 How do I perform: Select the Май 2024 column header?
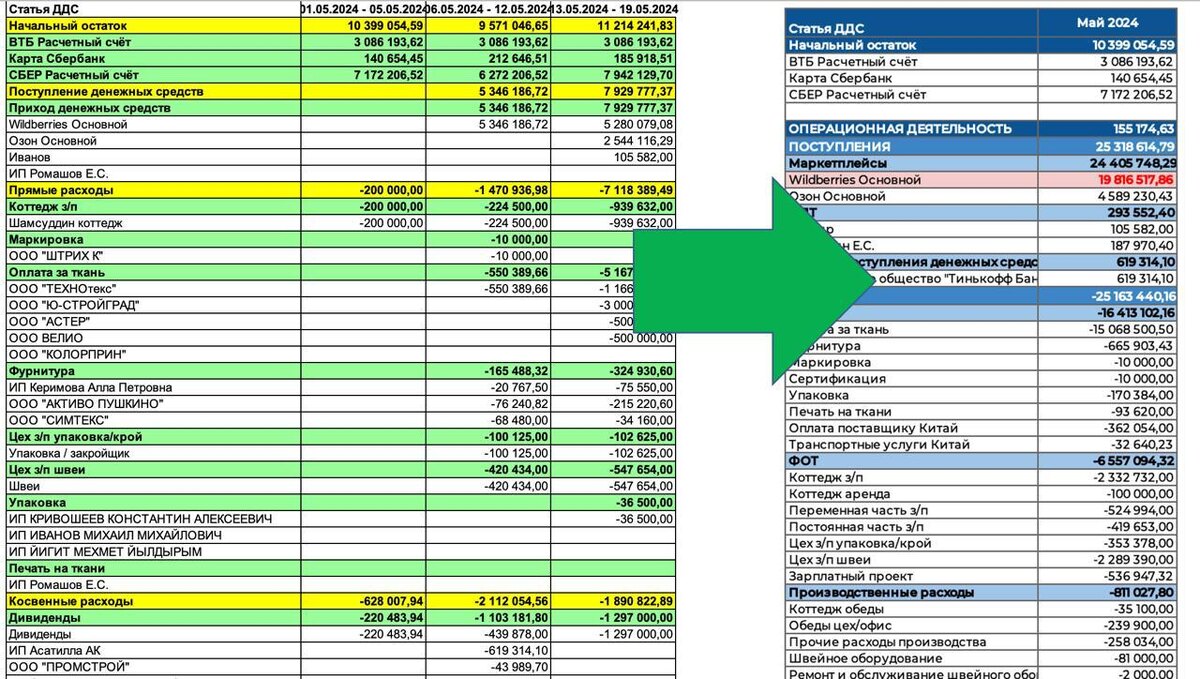pos(1107,22)
